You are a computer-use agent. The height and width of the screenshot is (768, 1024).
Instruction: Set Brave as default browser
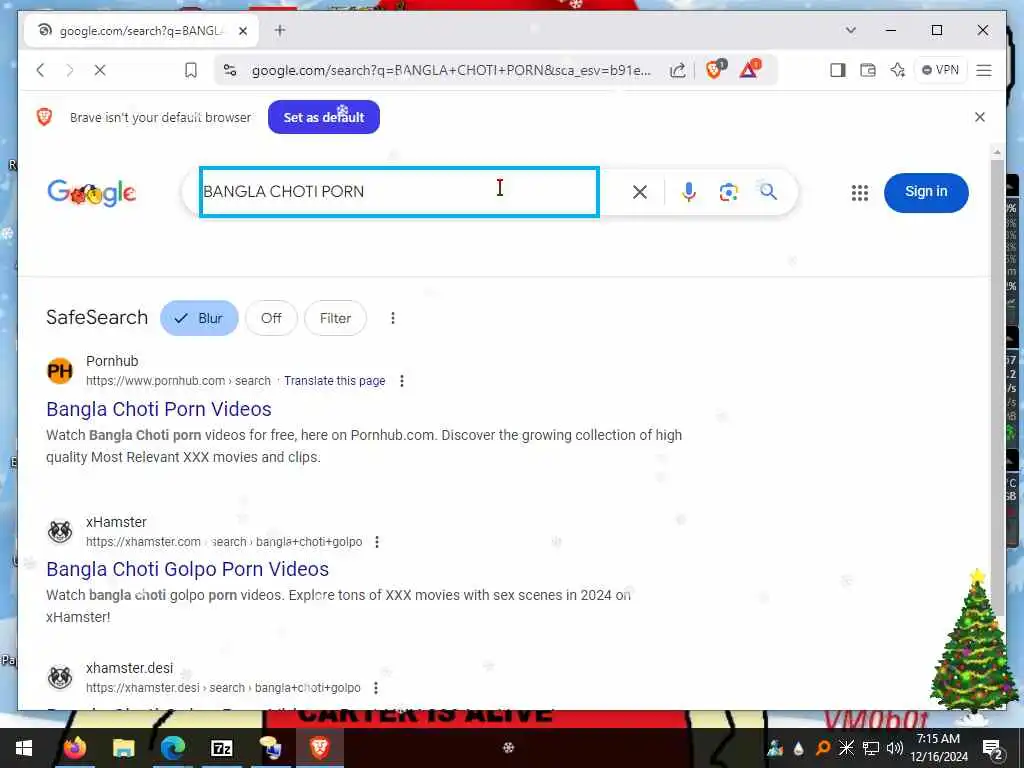pos(324,117)
